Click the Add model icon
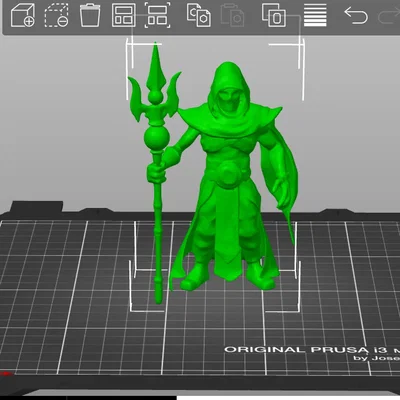The height and width of the screenshot is (400, 400). pyautogui.click(x=23, y=15)
